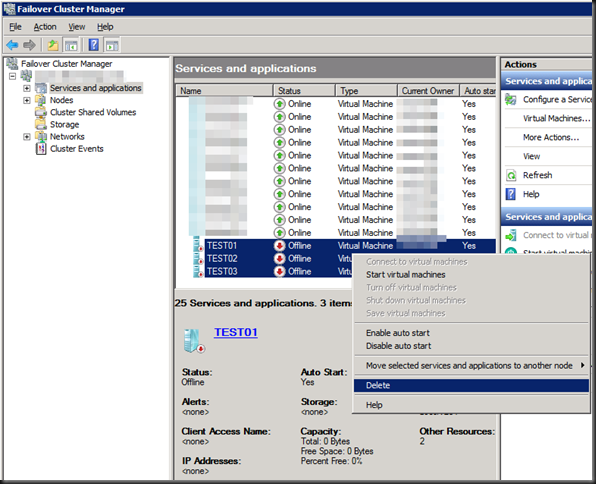Open the File menu
596x484 pixels.
click(x=16, y=27)
